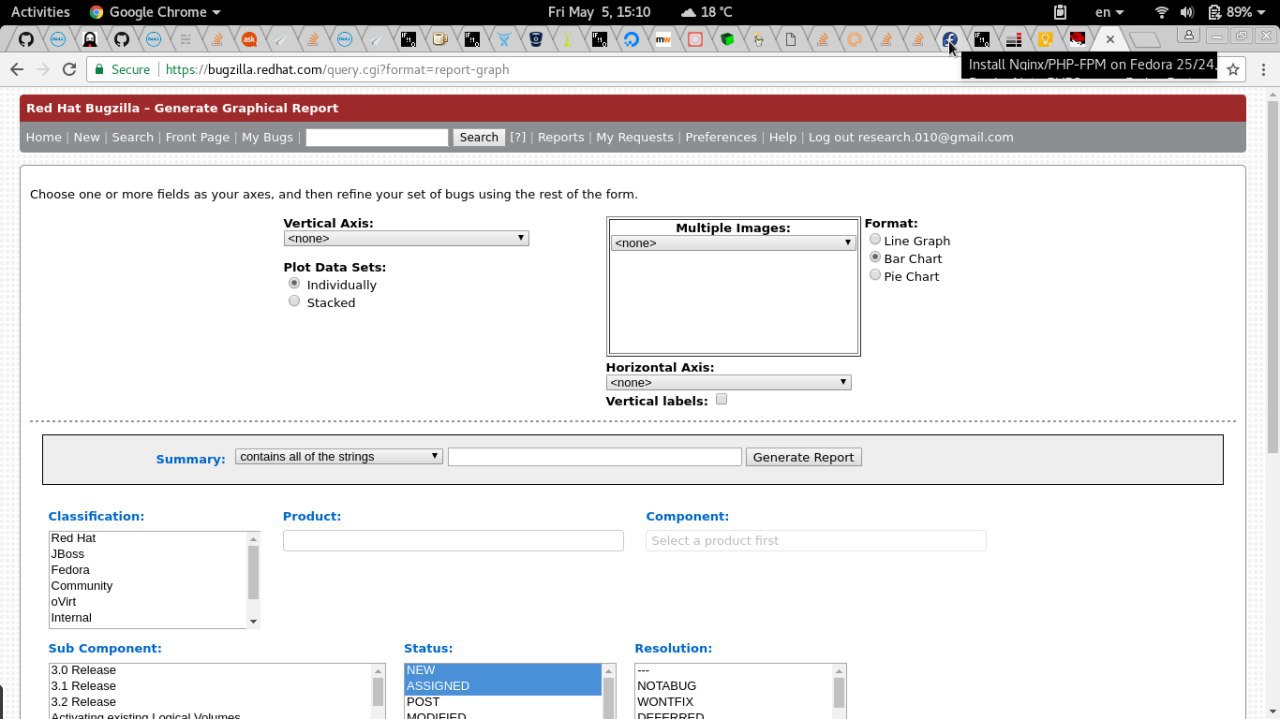Switch to the red square icon tab

[x=695, y=40]
